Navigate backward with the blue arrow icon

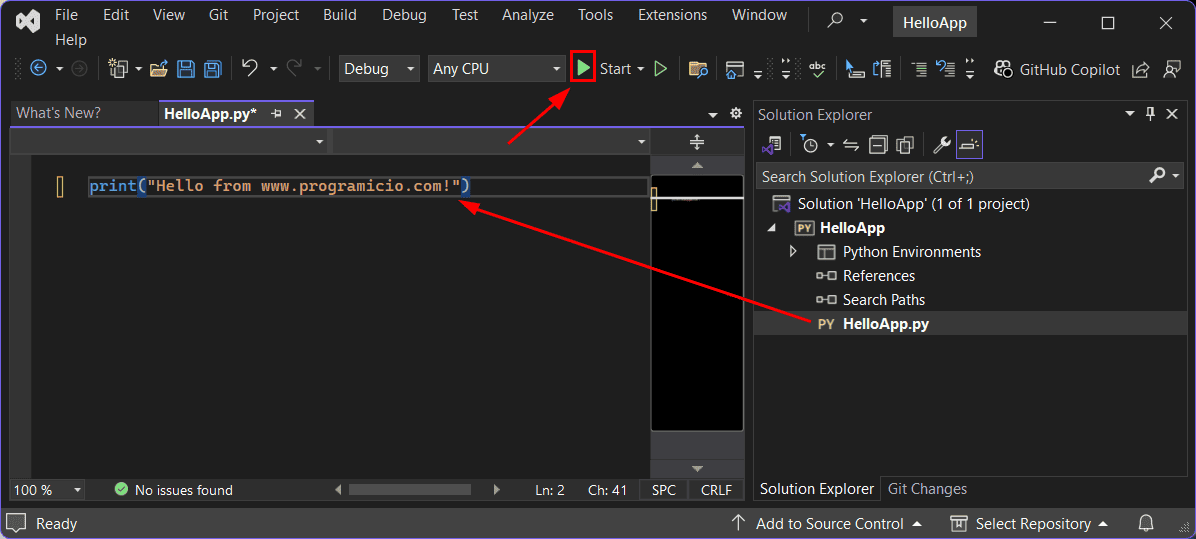38,69
